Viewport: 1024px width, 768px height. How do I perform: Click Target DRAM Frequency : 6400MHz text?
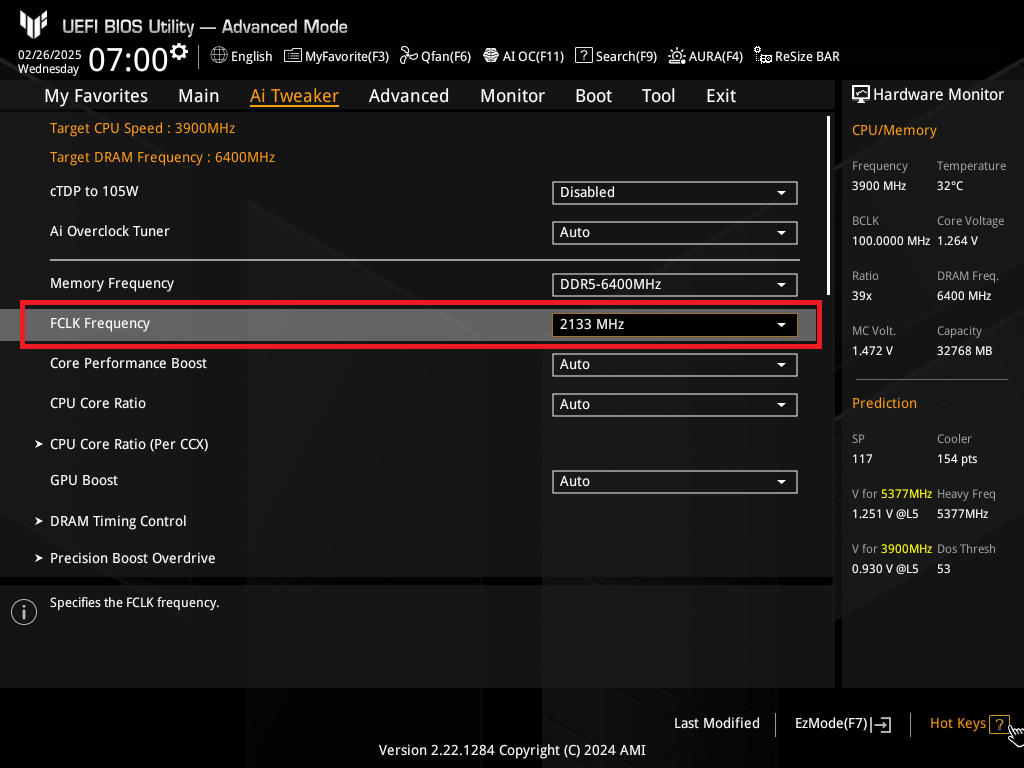coord(163,157)
